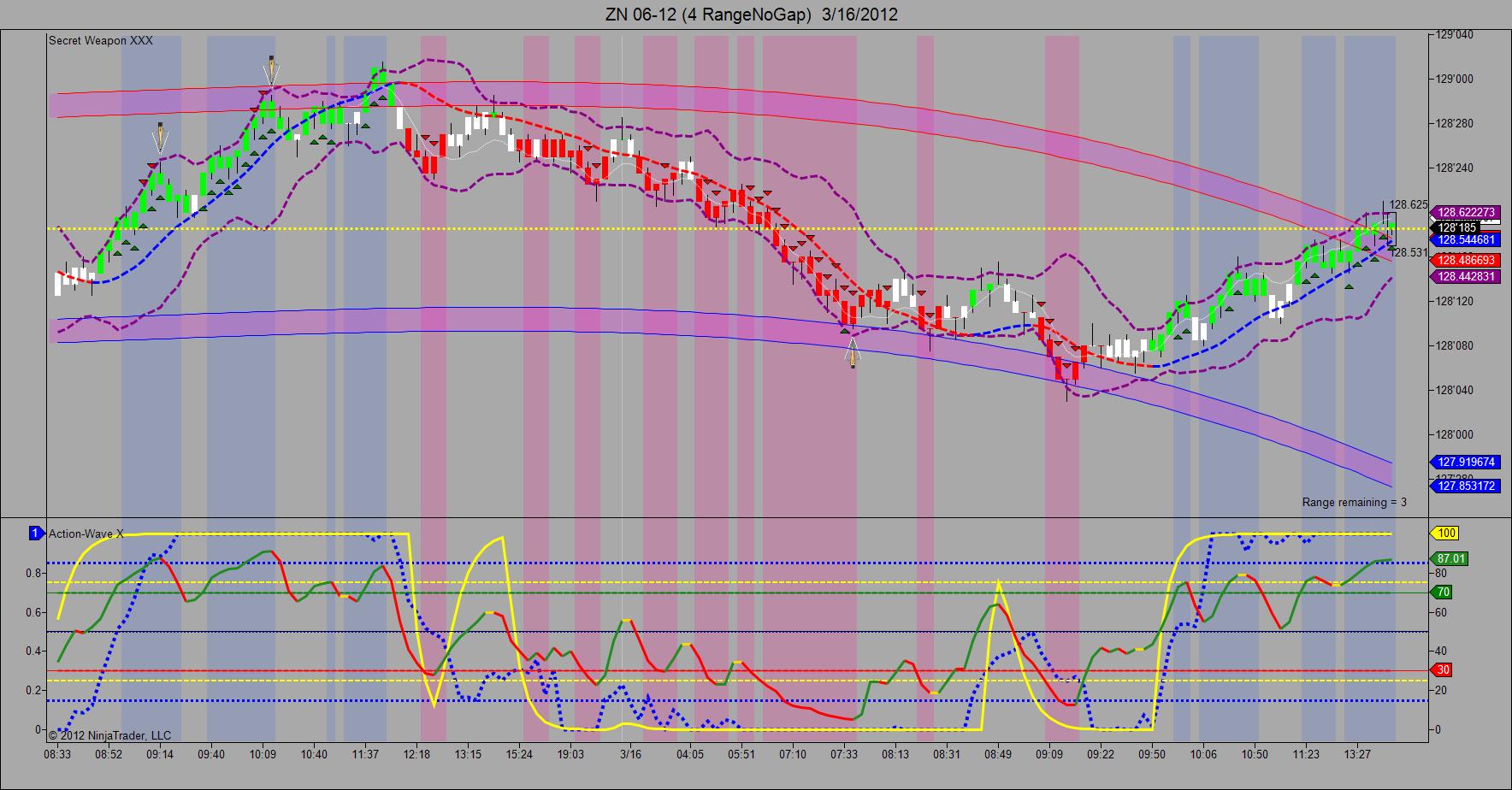Screen dimensions: 1512x790
Task: Click the 129'000 price axis label
Action: point(1454,80)
